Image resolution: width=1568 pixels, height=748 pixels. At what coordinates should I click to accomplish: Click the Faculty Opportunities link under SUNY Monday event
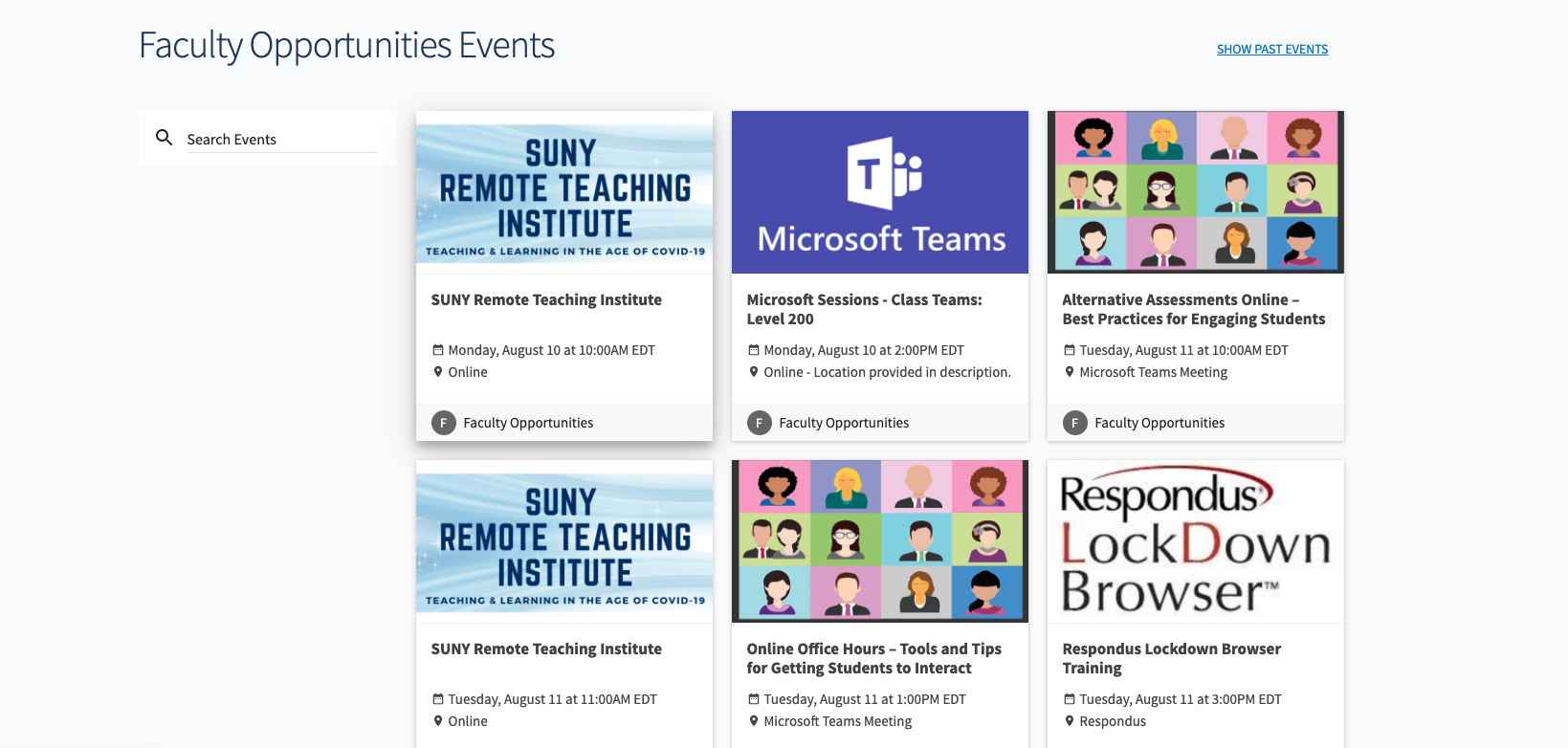pos(528,423)
